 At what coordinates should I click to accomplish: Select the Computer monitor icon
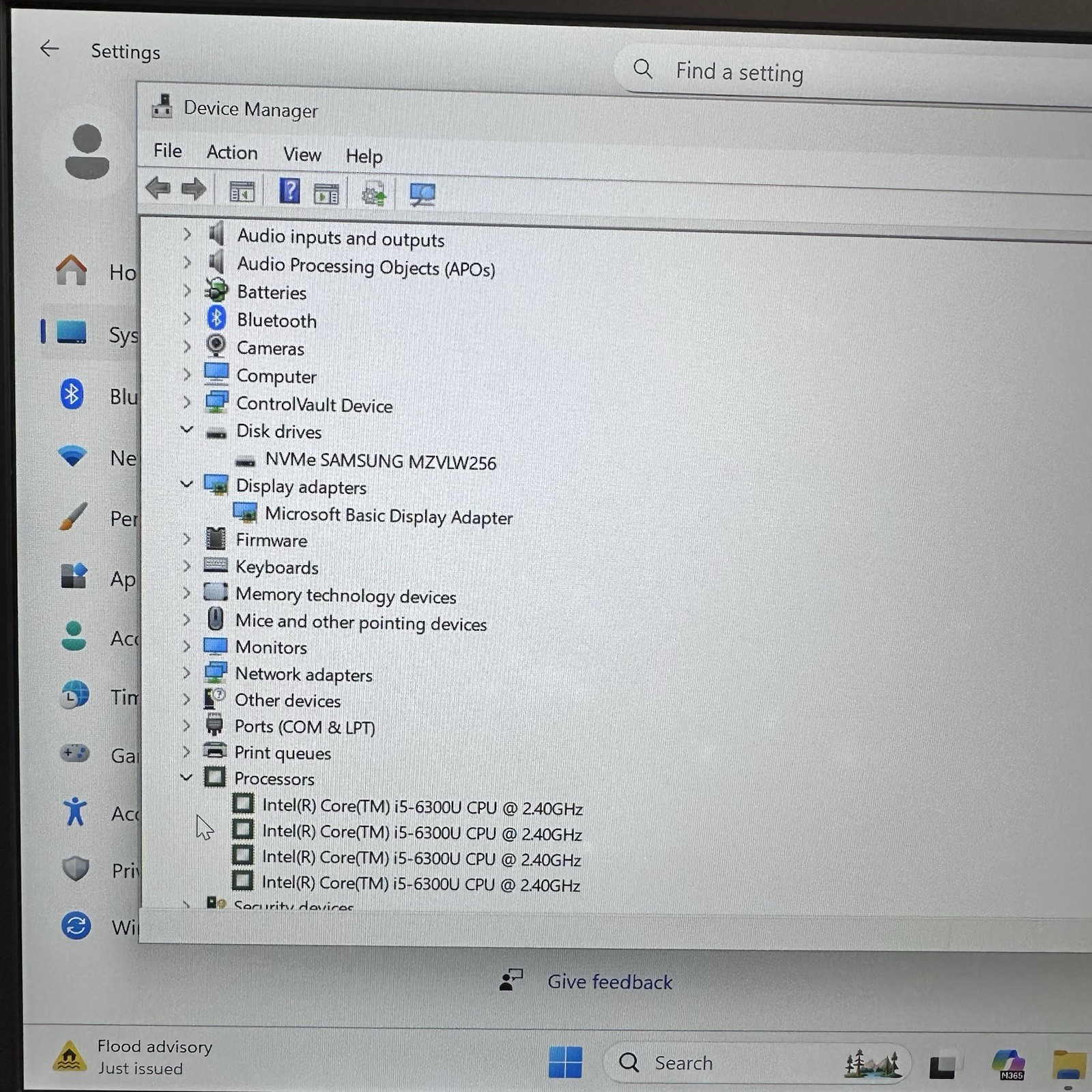click(216, 374)
